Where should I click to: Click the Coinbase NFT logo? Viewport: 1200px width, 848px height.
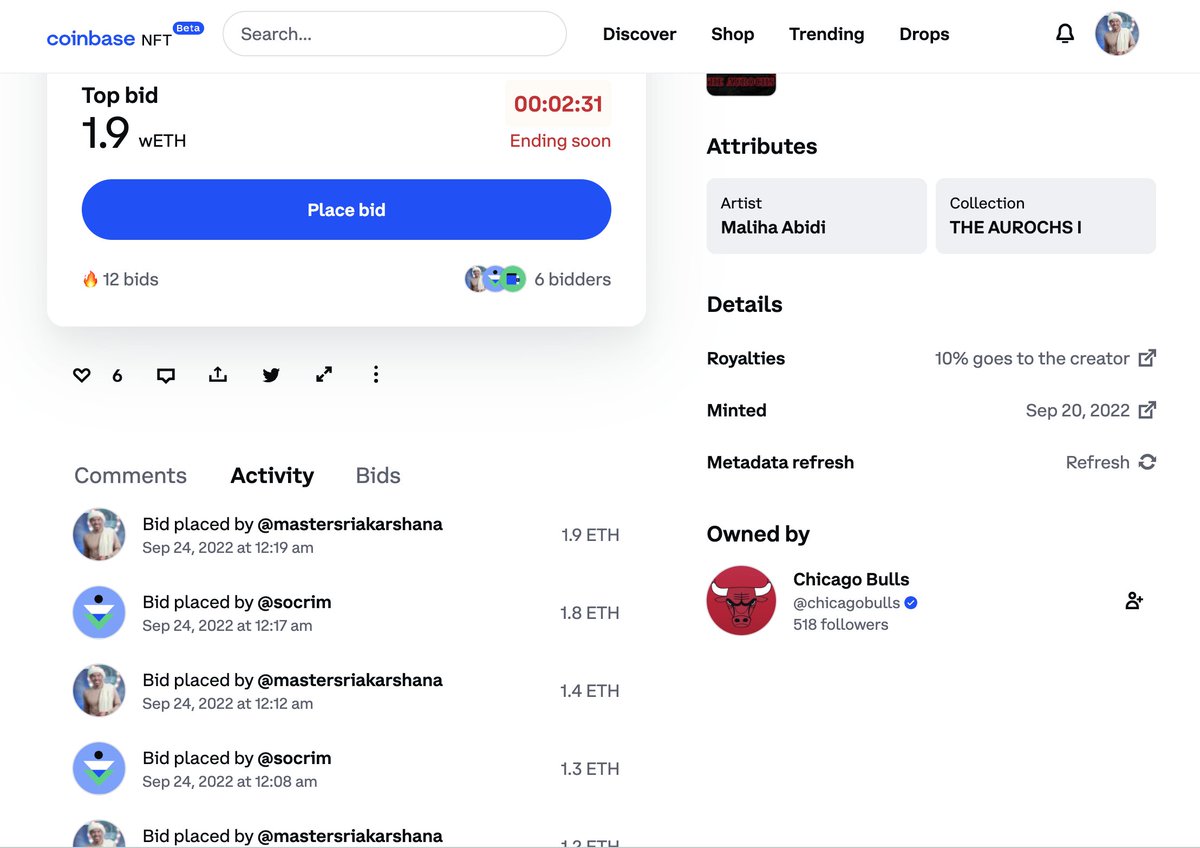124,36
